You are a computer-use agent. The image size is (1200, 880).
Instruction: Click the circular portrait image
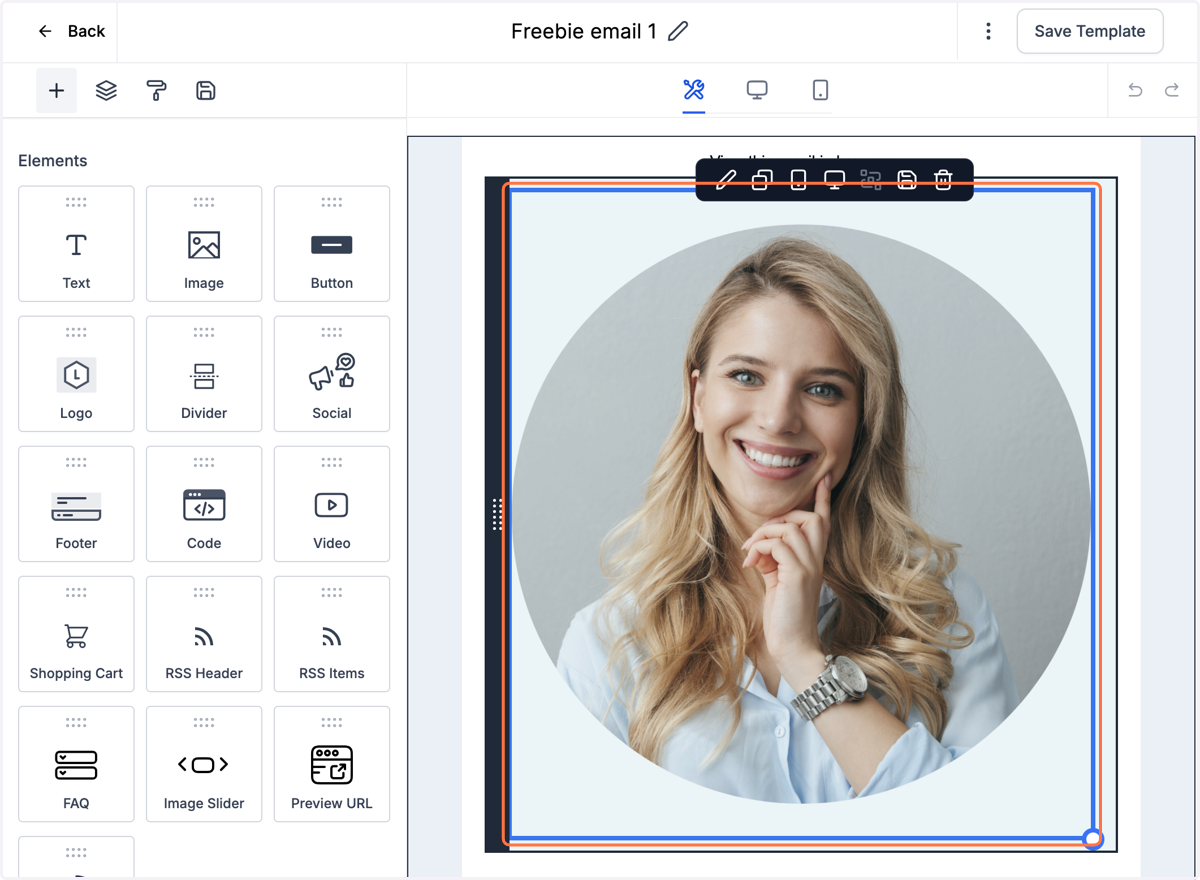pos(801,514)
